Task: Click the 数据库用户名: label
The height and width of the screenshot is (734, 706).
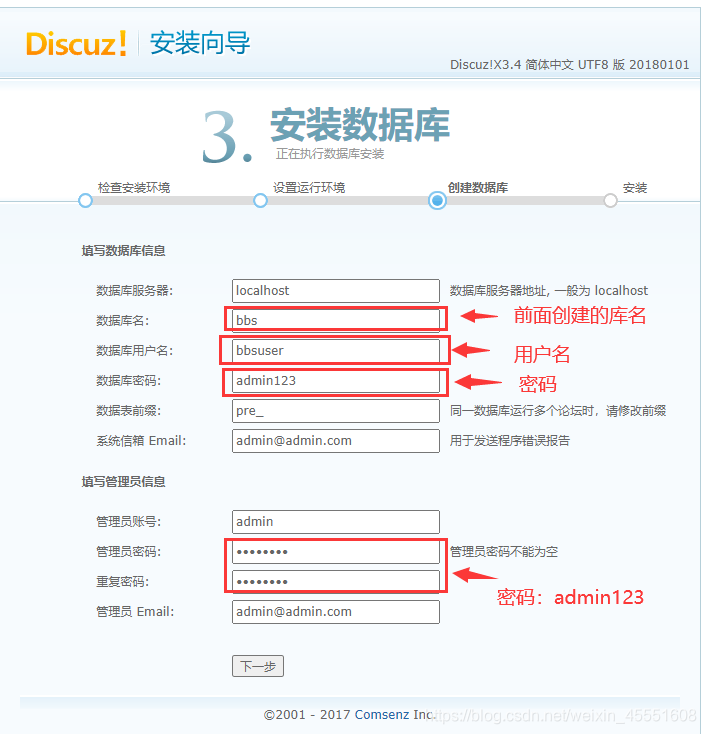Action: tap(135, 351)
